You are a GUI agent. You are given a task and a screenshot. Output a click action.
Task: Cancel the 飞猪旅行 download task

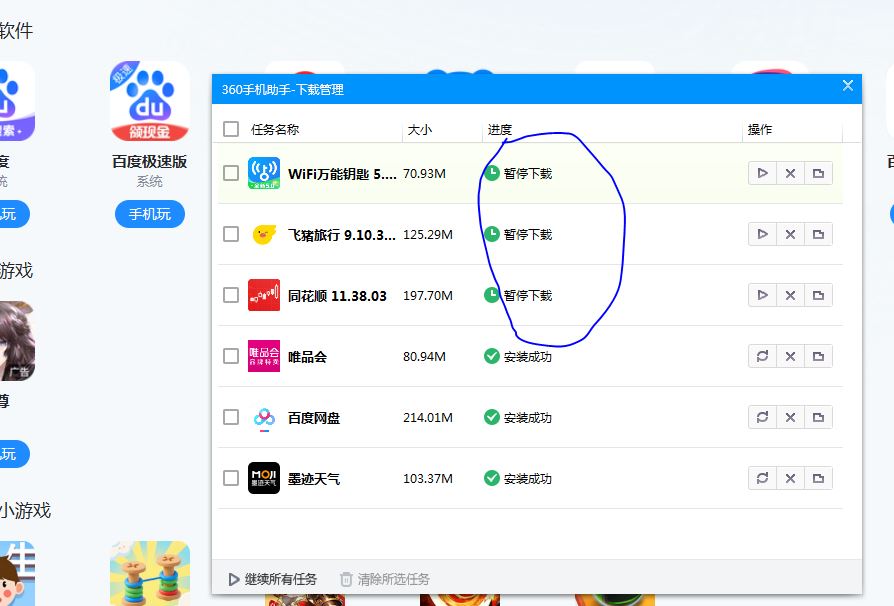click(x=790, y=234)
